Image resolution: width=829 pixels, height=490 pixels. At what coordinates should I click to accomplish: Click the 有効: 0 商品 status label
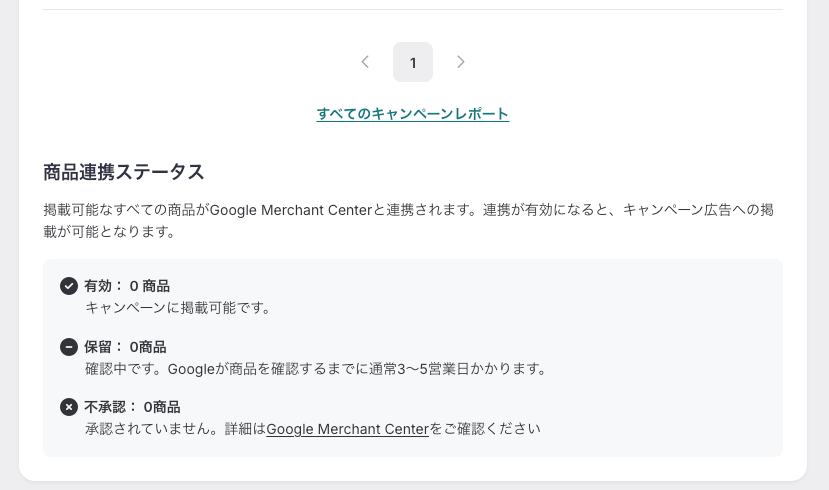pos(127,286)
